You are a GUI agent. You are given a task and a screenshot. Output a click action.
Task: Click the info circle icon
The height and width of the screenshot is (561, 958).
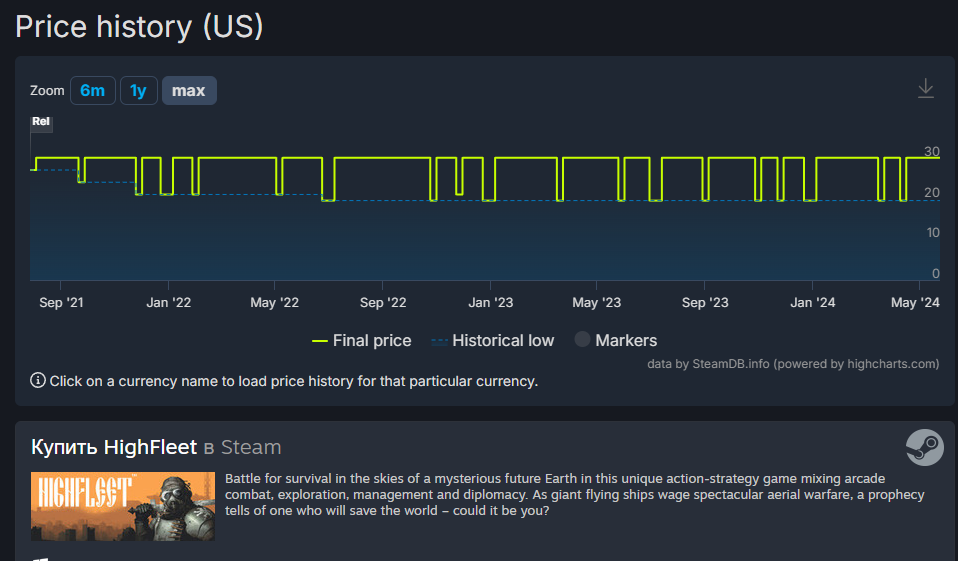[38, 380]
